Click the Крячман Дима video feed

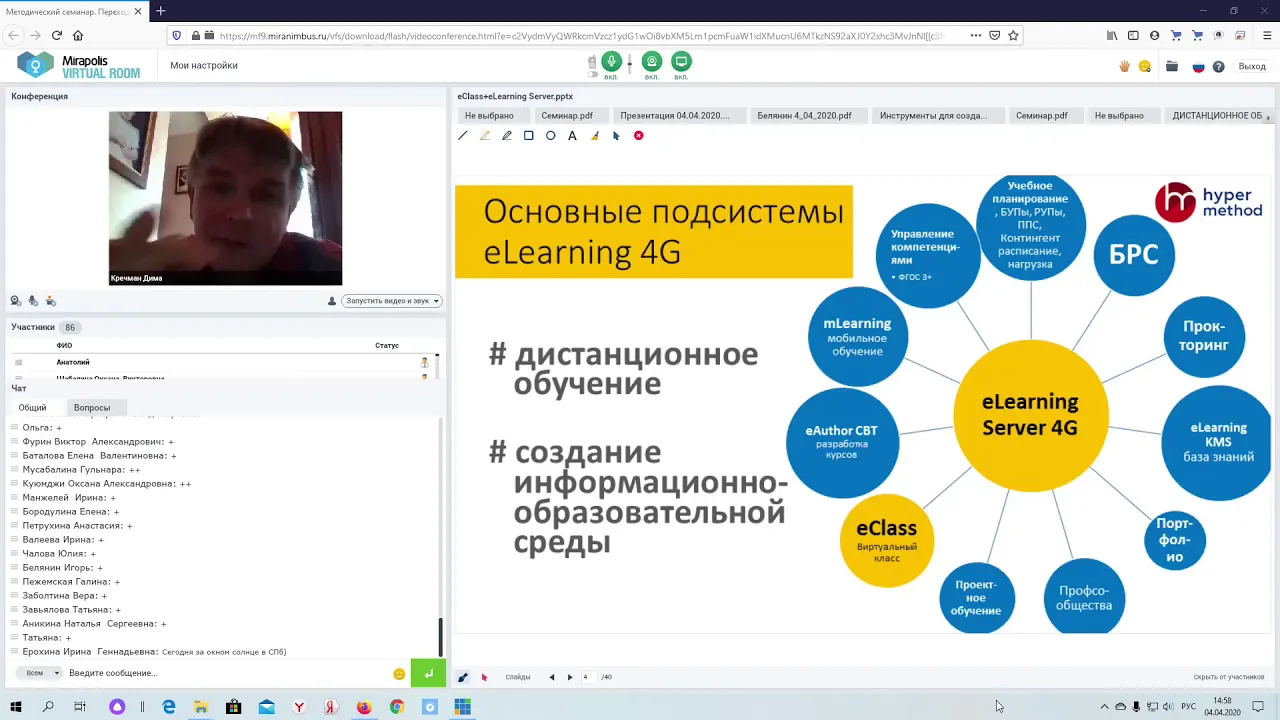225,198
